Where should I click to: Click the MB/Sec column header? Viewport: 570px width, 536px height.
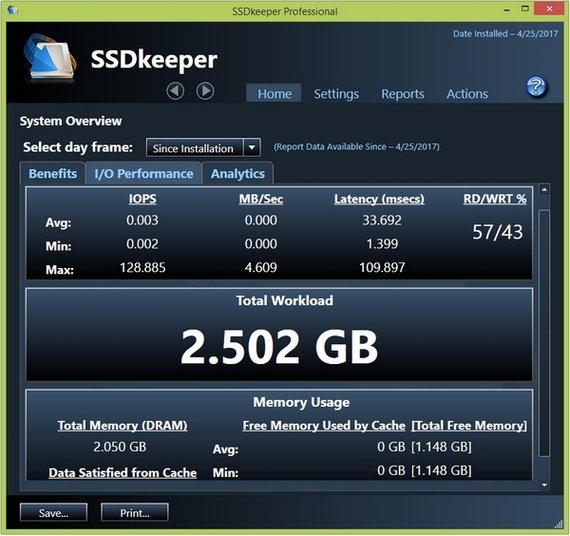click(x=261, y=199)
